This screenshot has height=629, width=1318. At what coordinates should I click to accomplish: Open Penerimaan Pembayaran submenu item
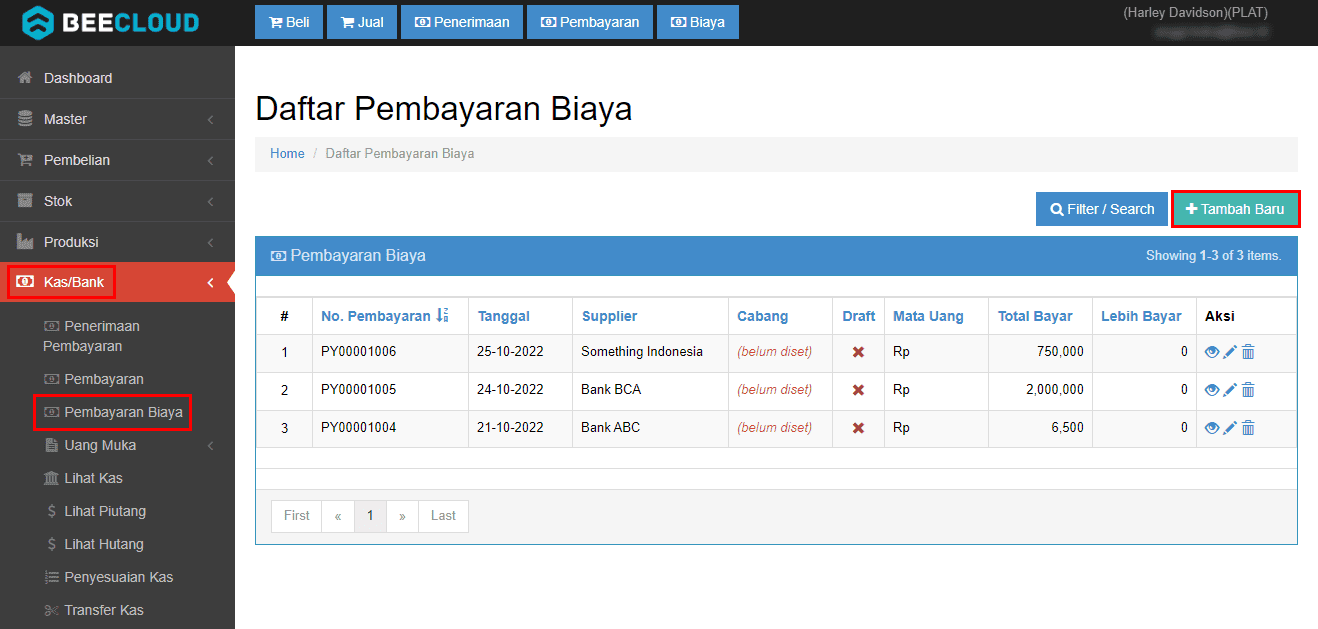(91, 336)
